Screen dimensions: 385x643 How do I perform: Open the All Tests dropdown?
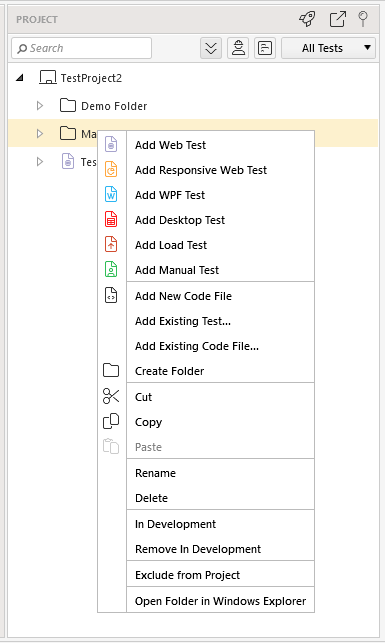click(x=328, y=48)
